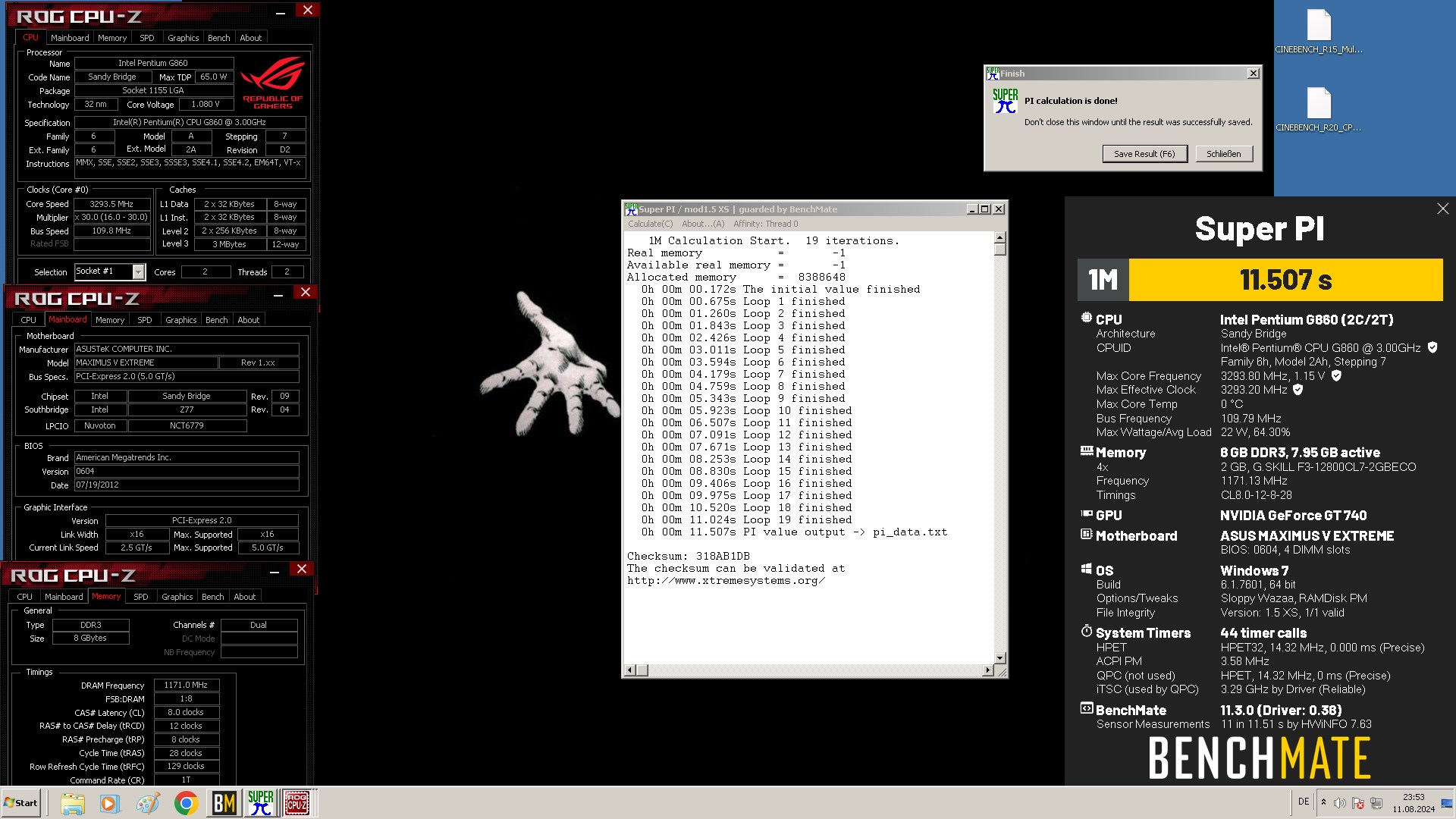Click Save Result (F6) button
Image resolution: width=1456 pixels, height=819 pixels.
click(1144, 154)
